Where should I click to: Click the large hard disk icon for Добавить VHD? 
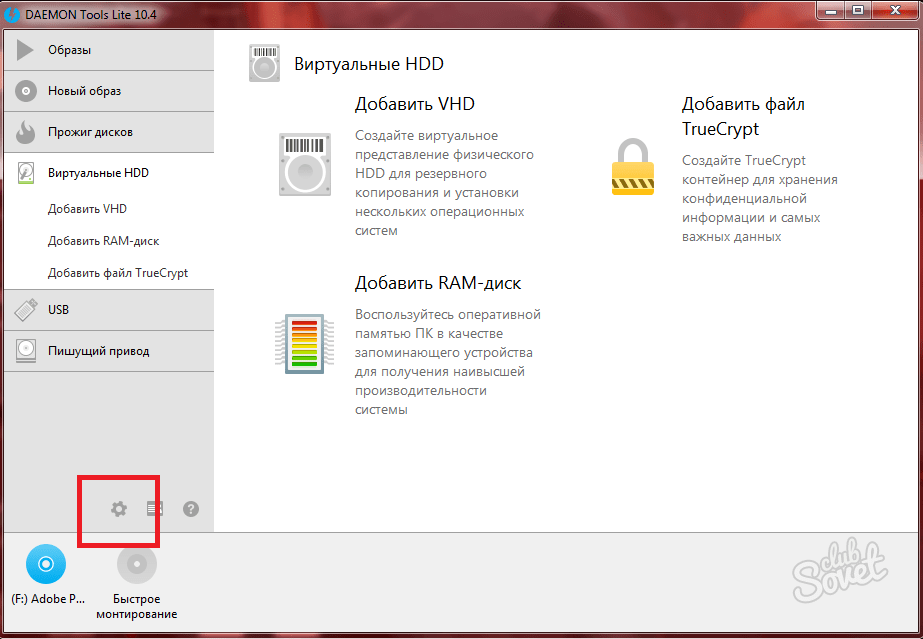point(305,165)
